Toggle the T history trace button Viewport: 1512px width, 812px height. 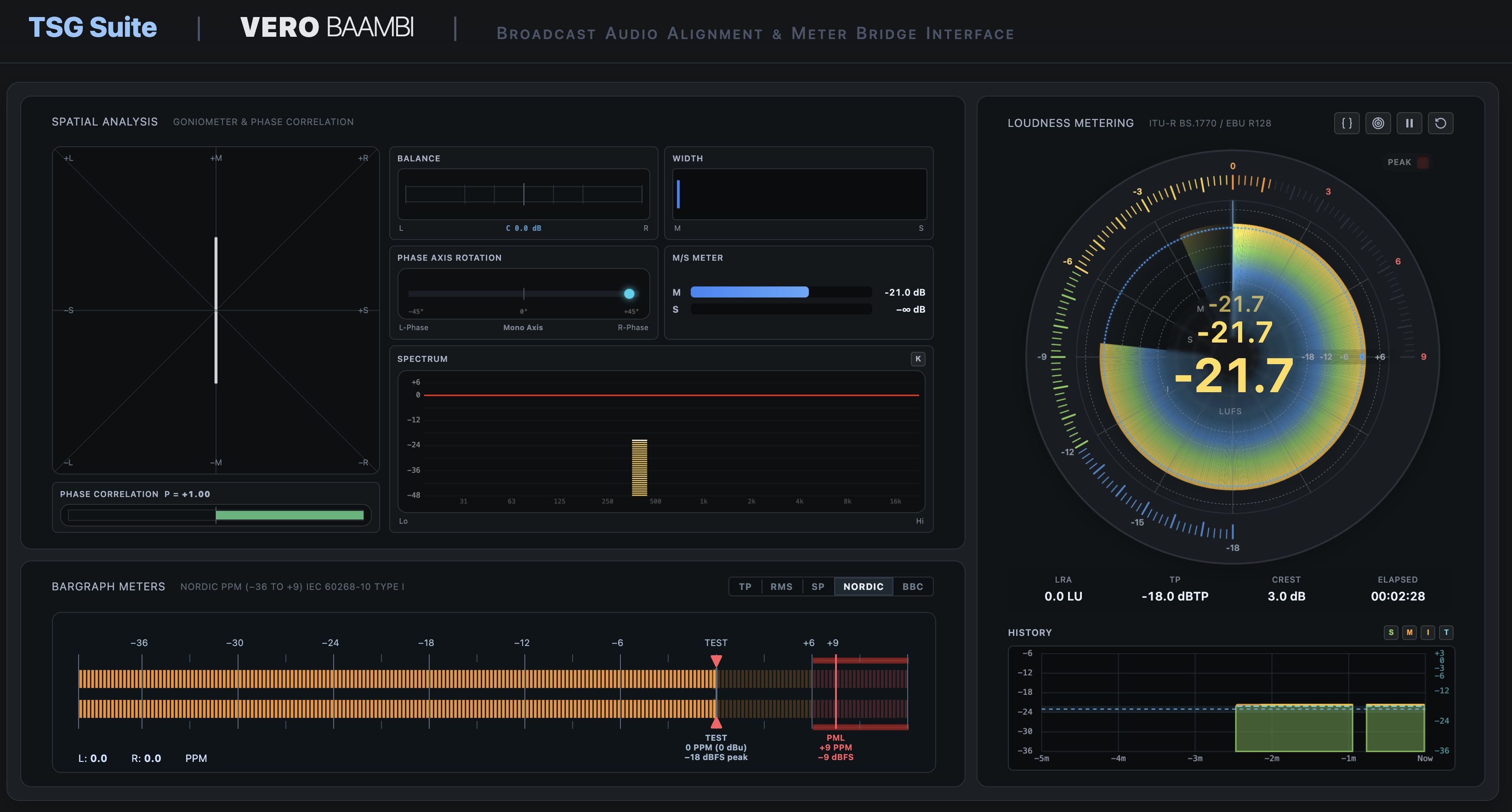coord(1446,632)
